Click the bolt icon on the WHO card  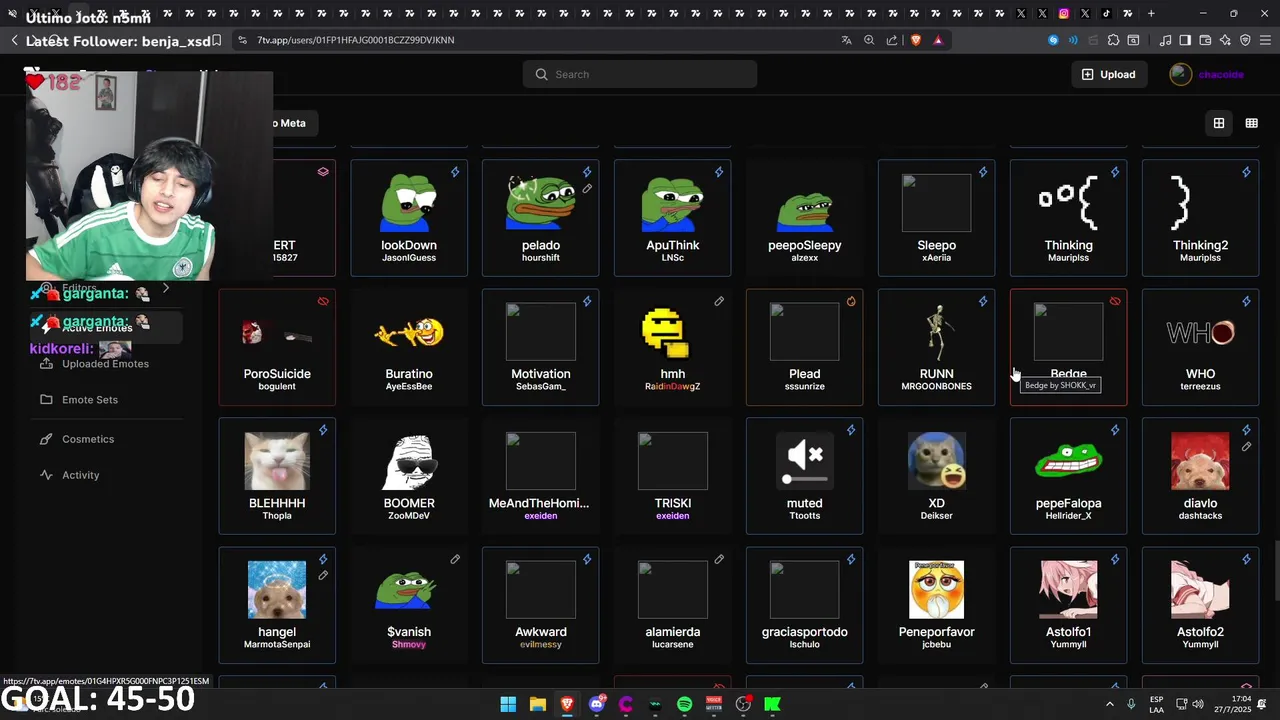[x=1246, y=301]
